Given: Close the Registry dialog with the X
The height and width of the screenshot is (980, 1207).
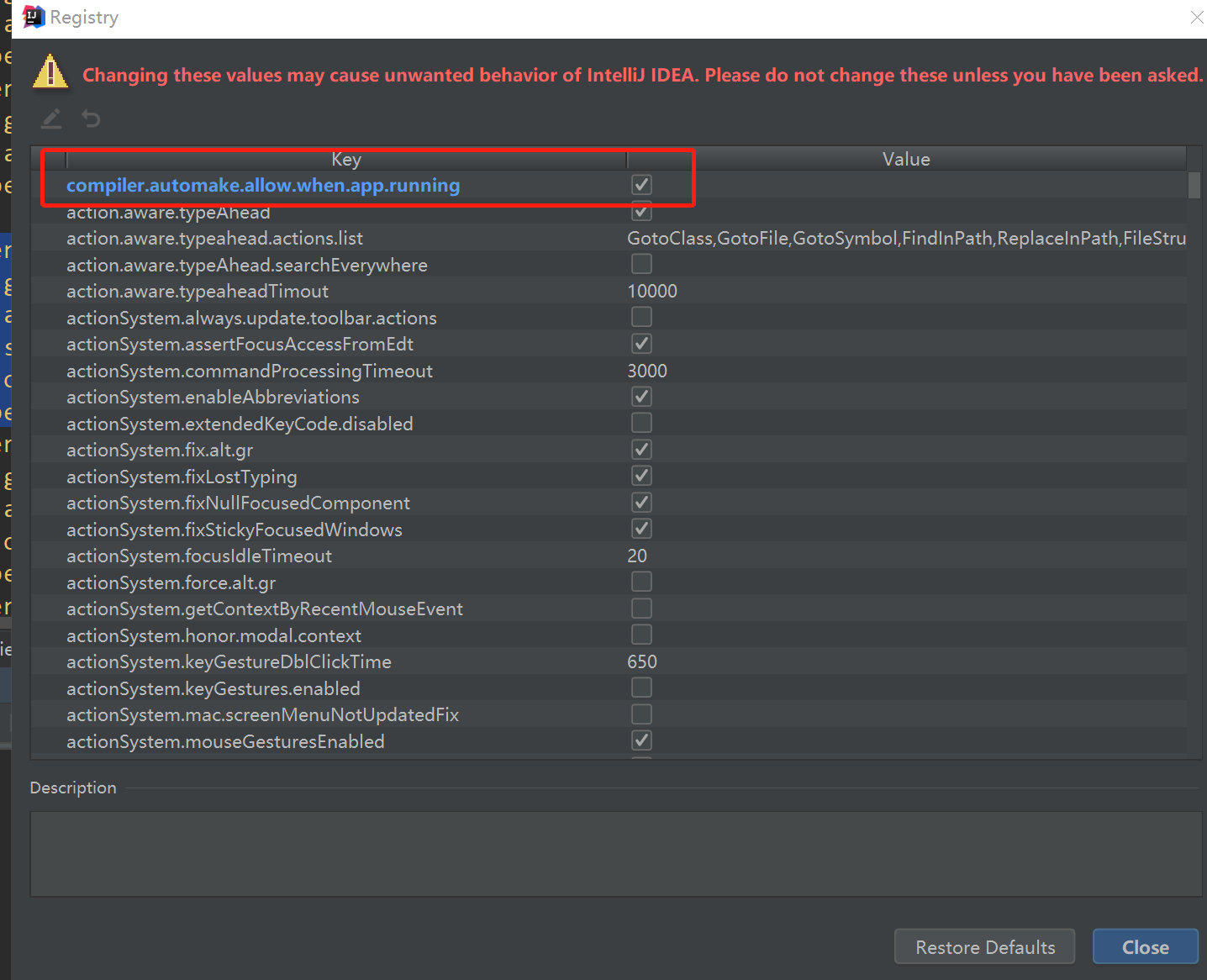Looking at the screenshot, I should pos(1196,17).
